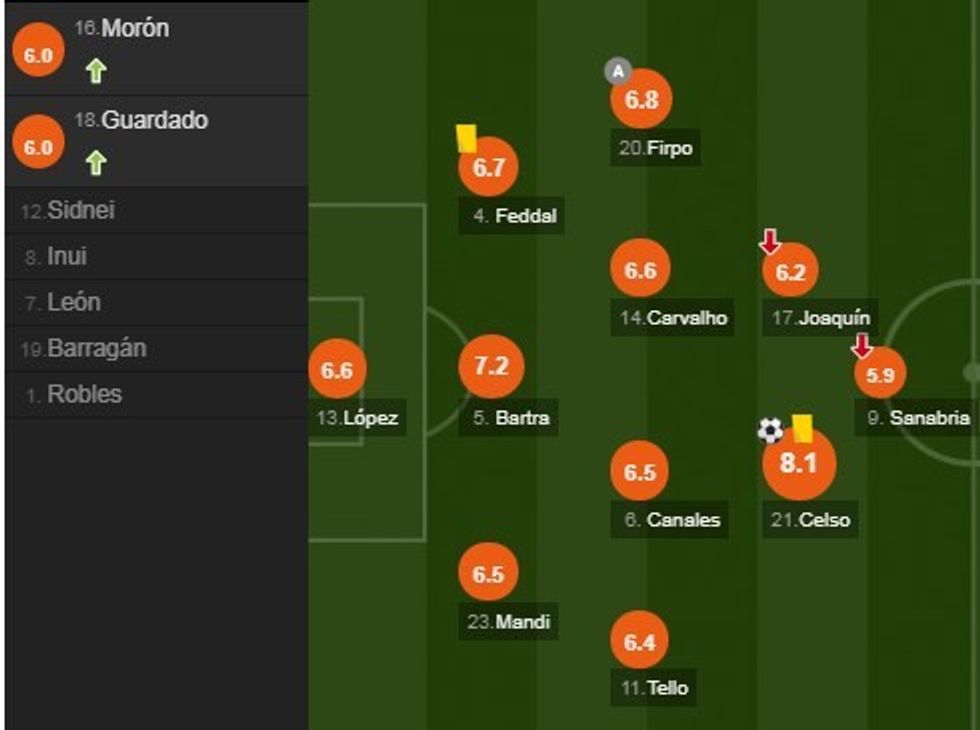Click Sanabria's red substituted-off arrow

[x=861, y=346]
